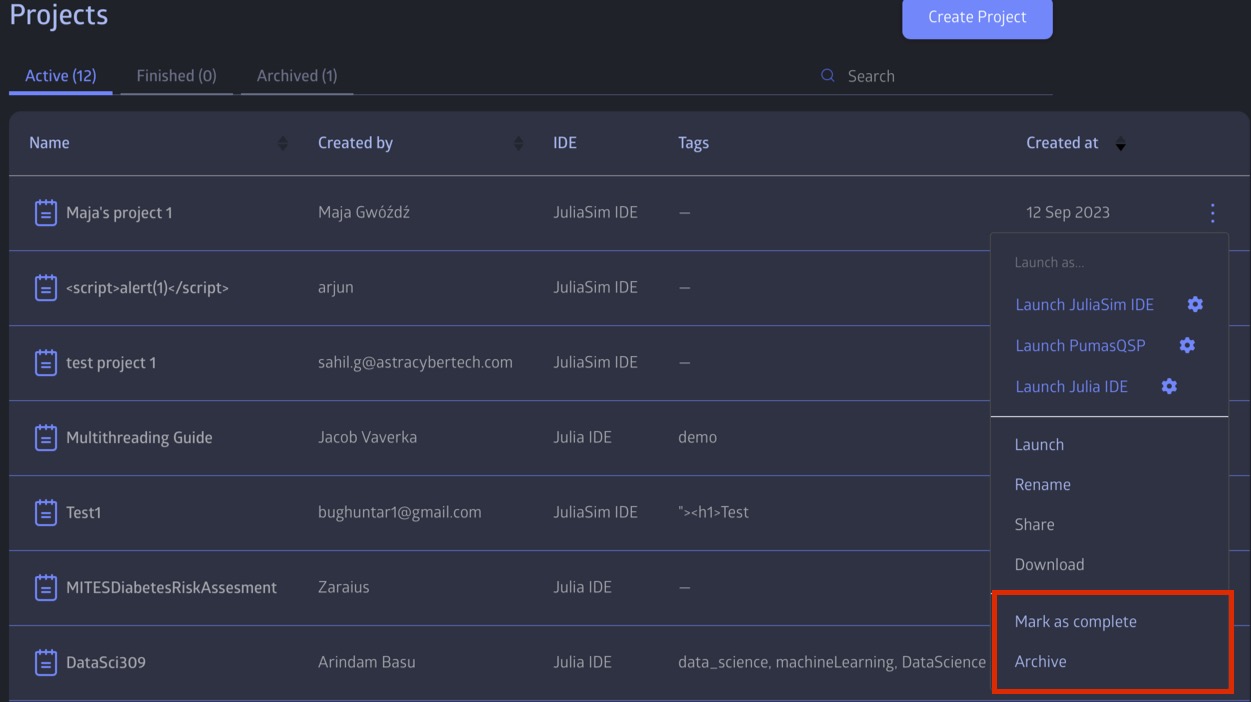Click creator bughuntar1@gmail.com
Screen dimensions: 1251x702
point(399,513)
